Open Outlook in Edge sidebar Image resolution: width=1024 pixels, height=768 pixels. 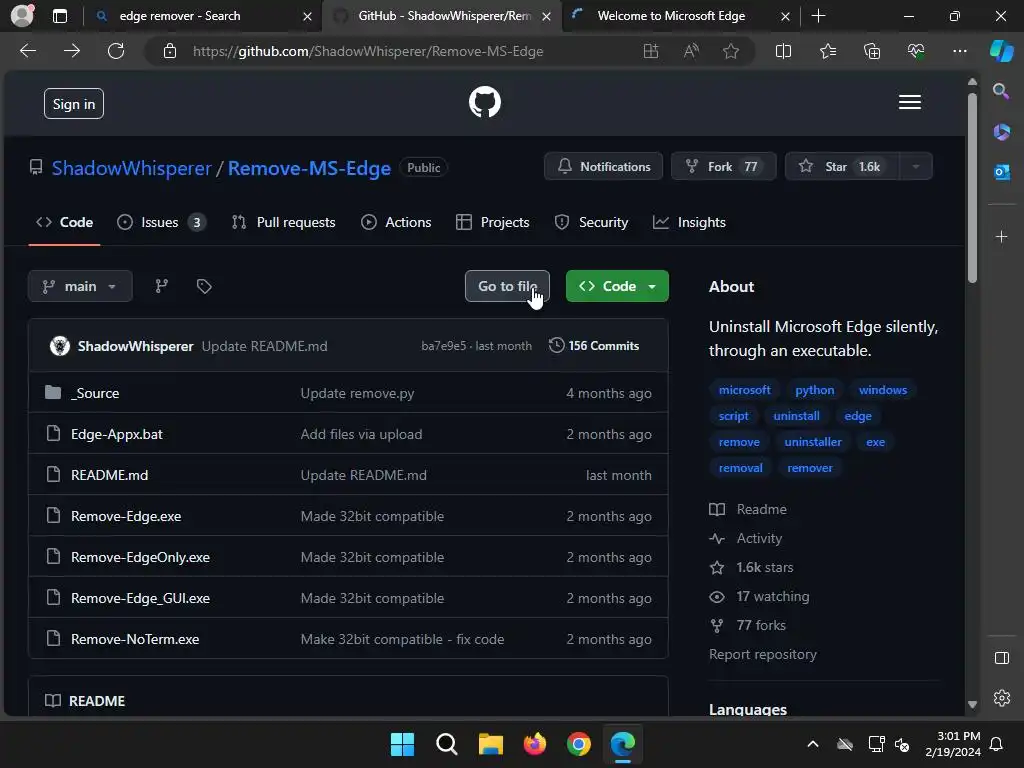click(1001, 172)
